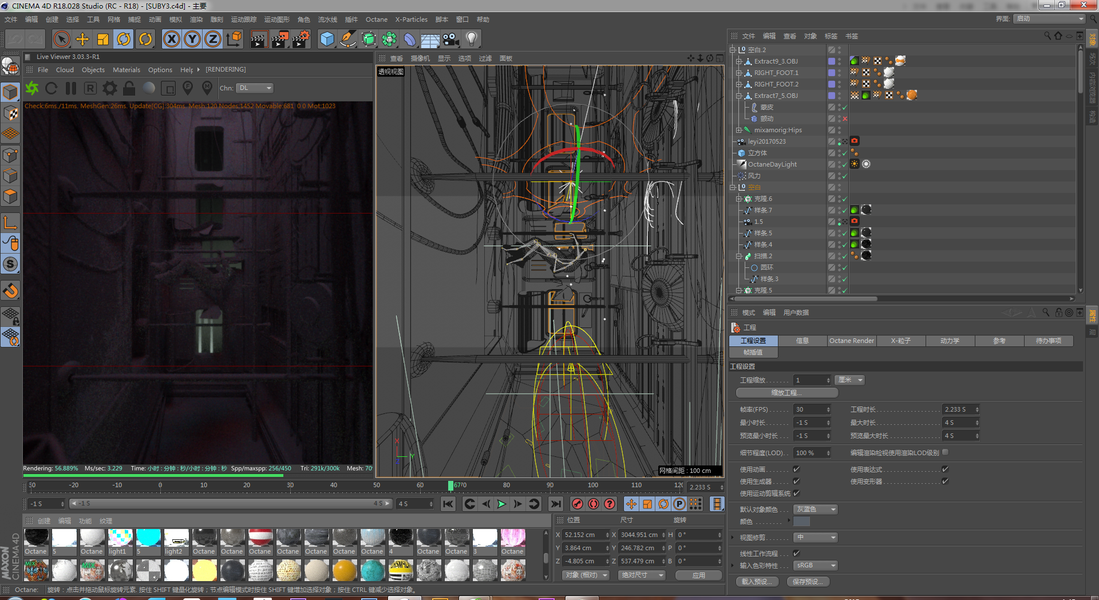Screen dimensions: 1099x600
Task: Open the Chn DL channel dropdown
Action: [254, 88]
